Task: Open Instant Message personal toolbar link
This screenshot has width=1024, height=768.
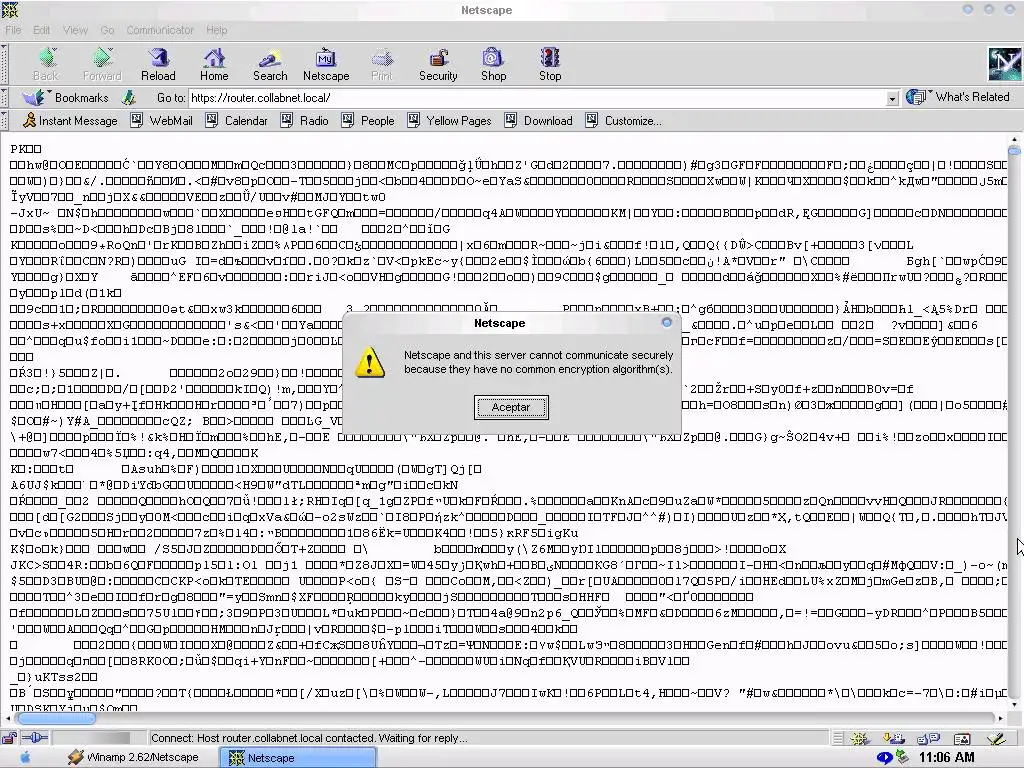Action: pos(71,121)
